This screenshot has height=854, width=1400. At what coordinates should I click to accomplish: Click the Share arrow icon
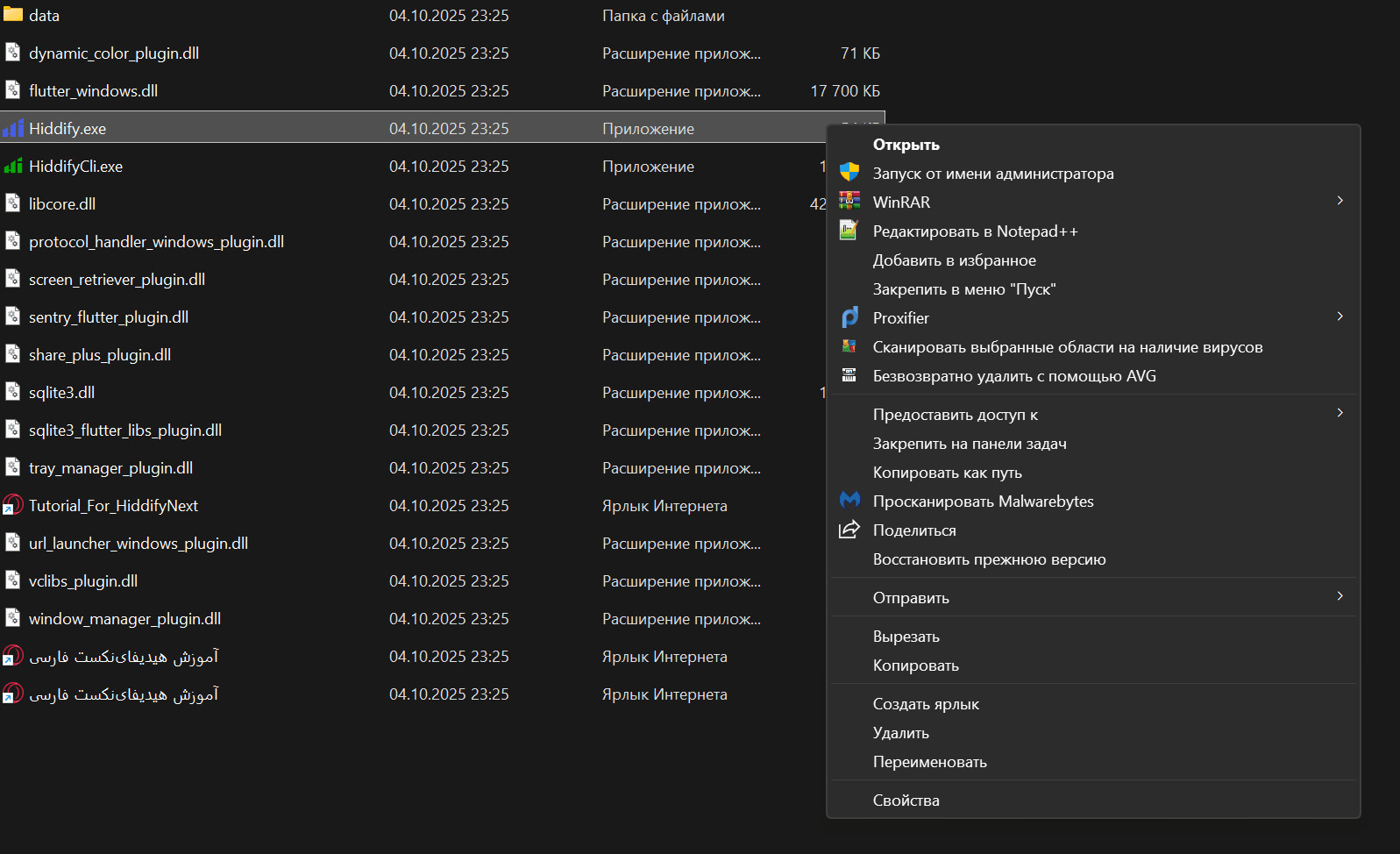[x=849, y=530]
